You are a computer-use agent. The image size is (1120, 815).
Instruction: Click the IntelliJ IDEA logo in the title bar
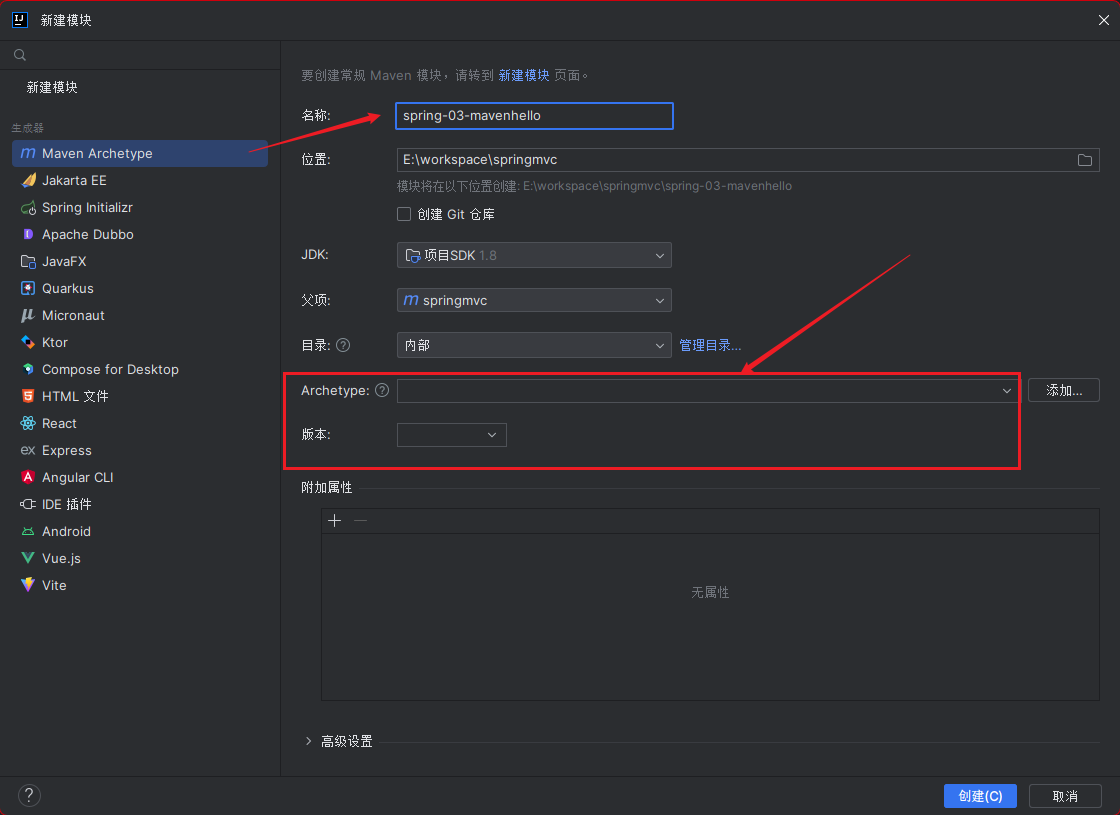(x=20, y=20)
